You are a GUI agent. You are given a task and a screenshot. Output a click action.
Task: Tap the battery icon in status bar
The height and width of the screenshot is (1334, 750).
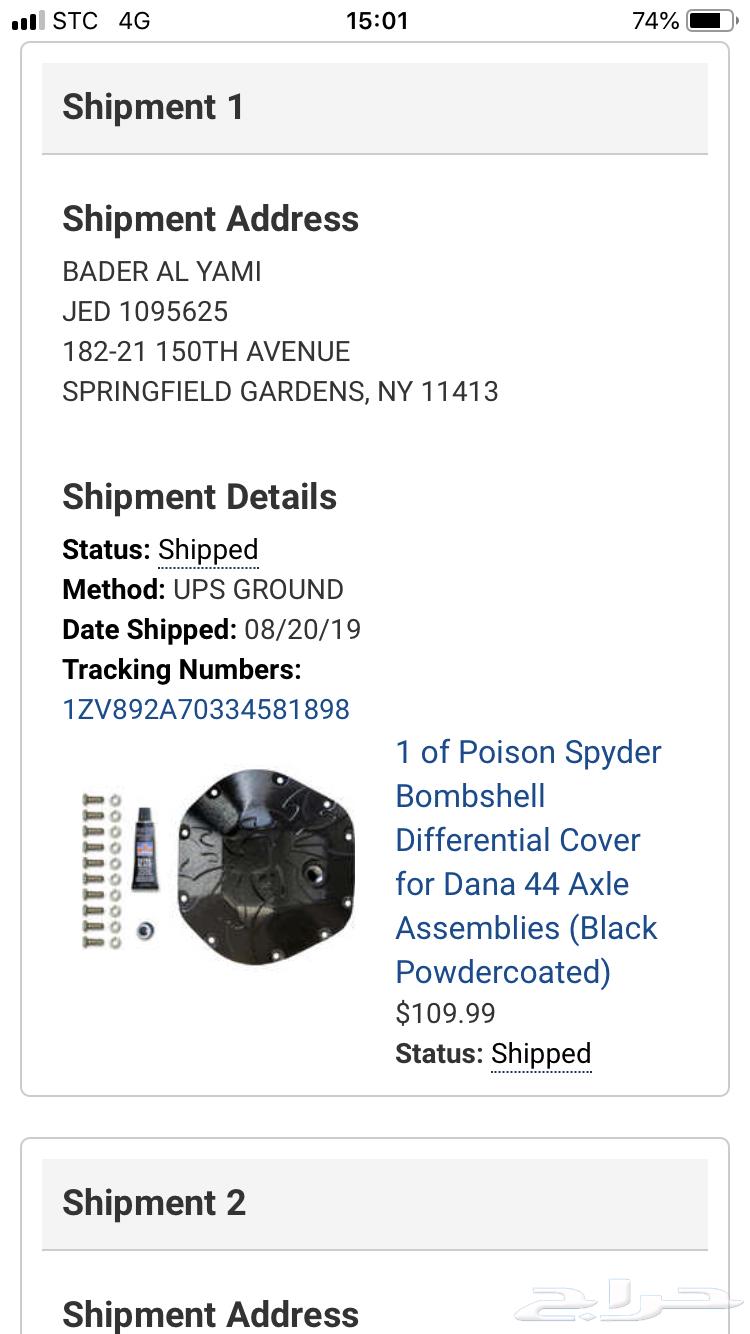pyautogui.click(x=711, y=21)
